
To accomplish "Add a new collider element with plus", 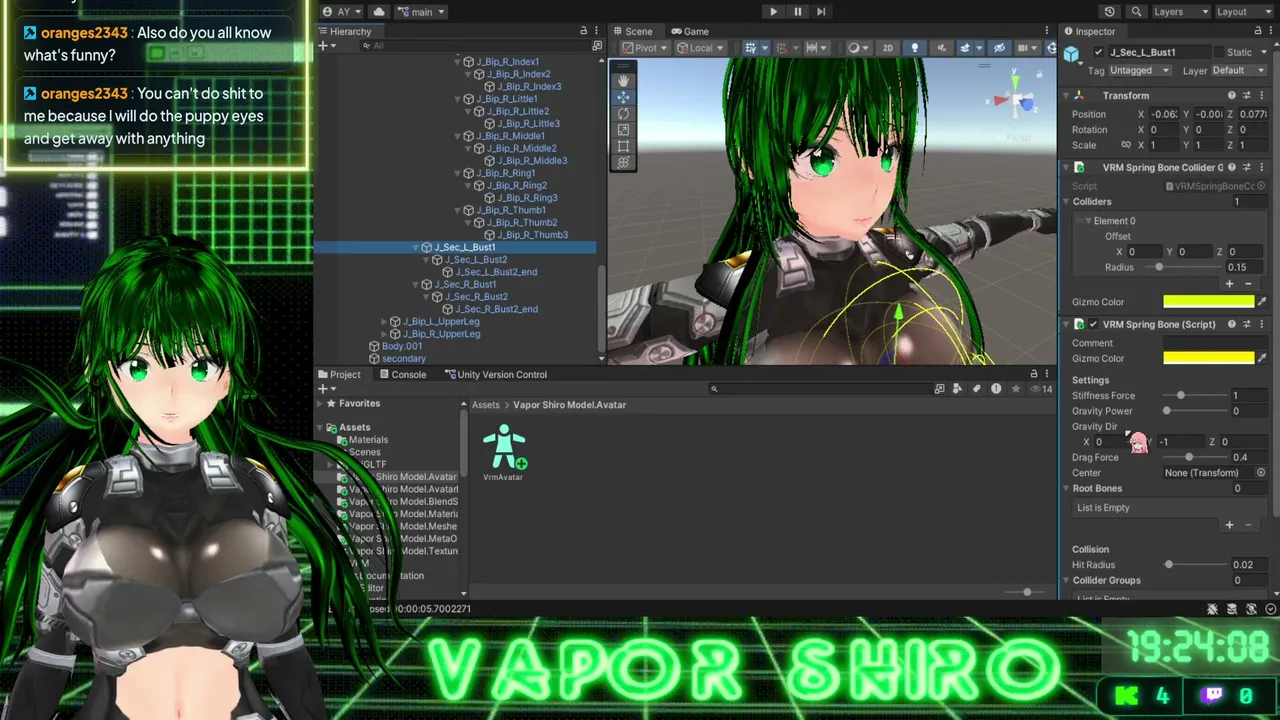I will 1229,284.
